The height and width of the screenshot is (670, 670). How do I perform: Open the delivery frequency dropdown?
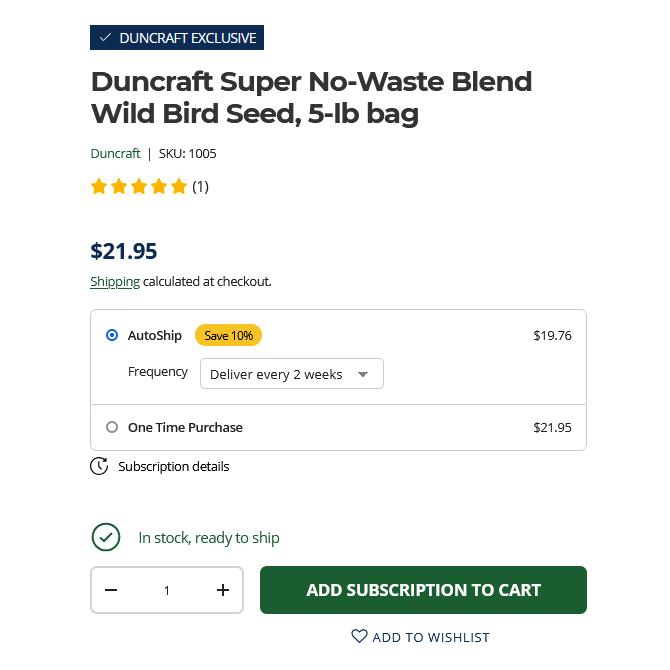(x=291, y=374)
